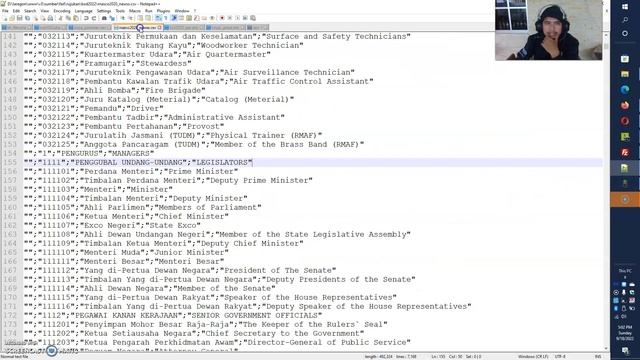Viewport: 640px width, 360px height.
Task: Click "Junior Minister" on line 165
Action: tap(189, 253)
